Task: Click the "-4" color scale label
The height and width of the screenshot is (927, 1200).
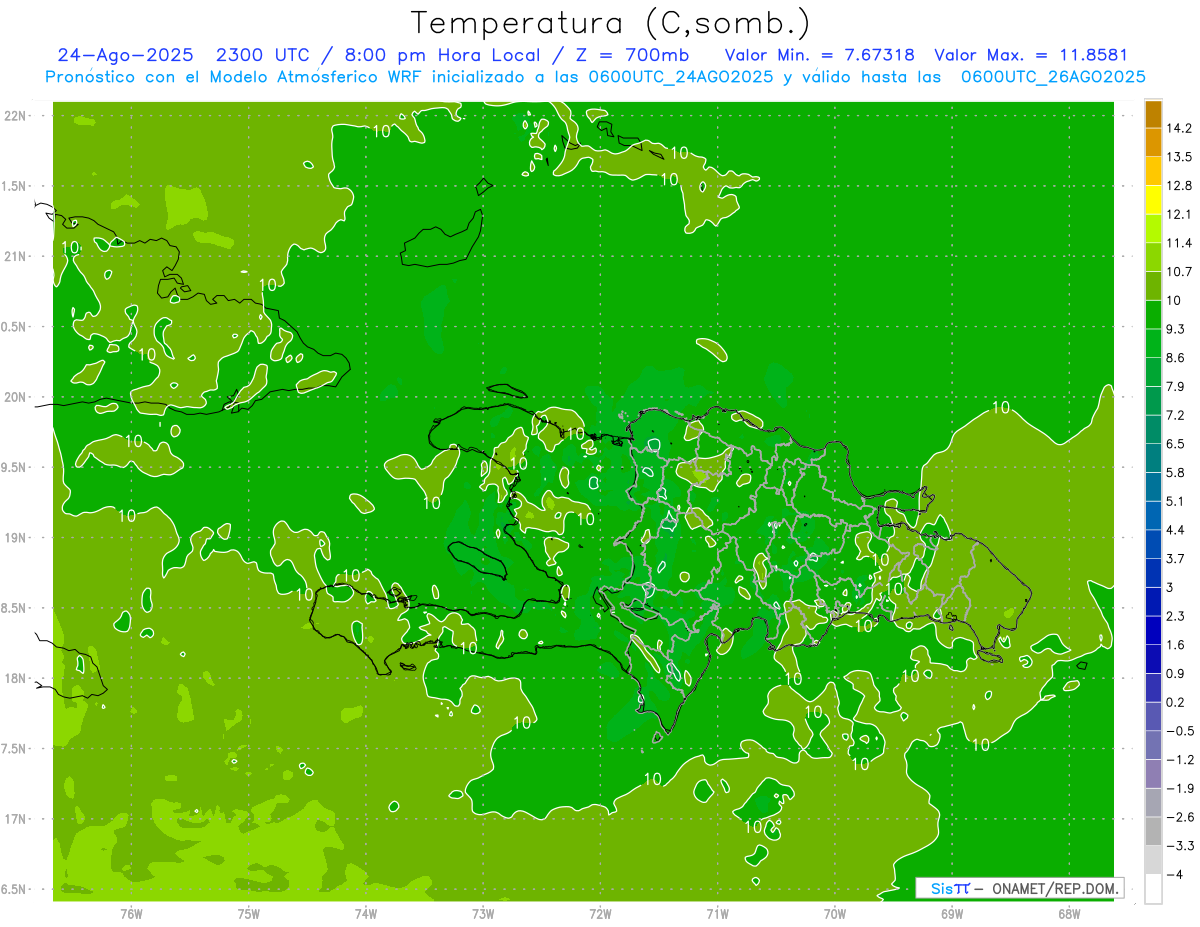Action: [1176, 875]
